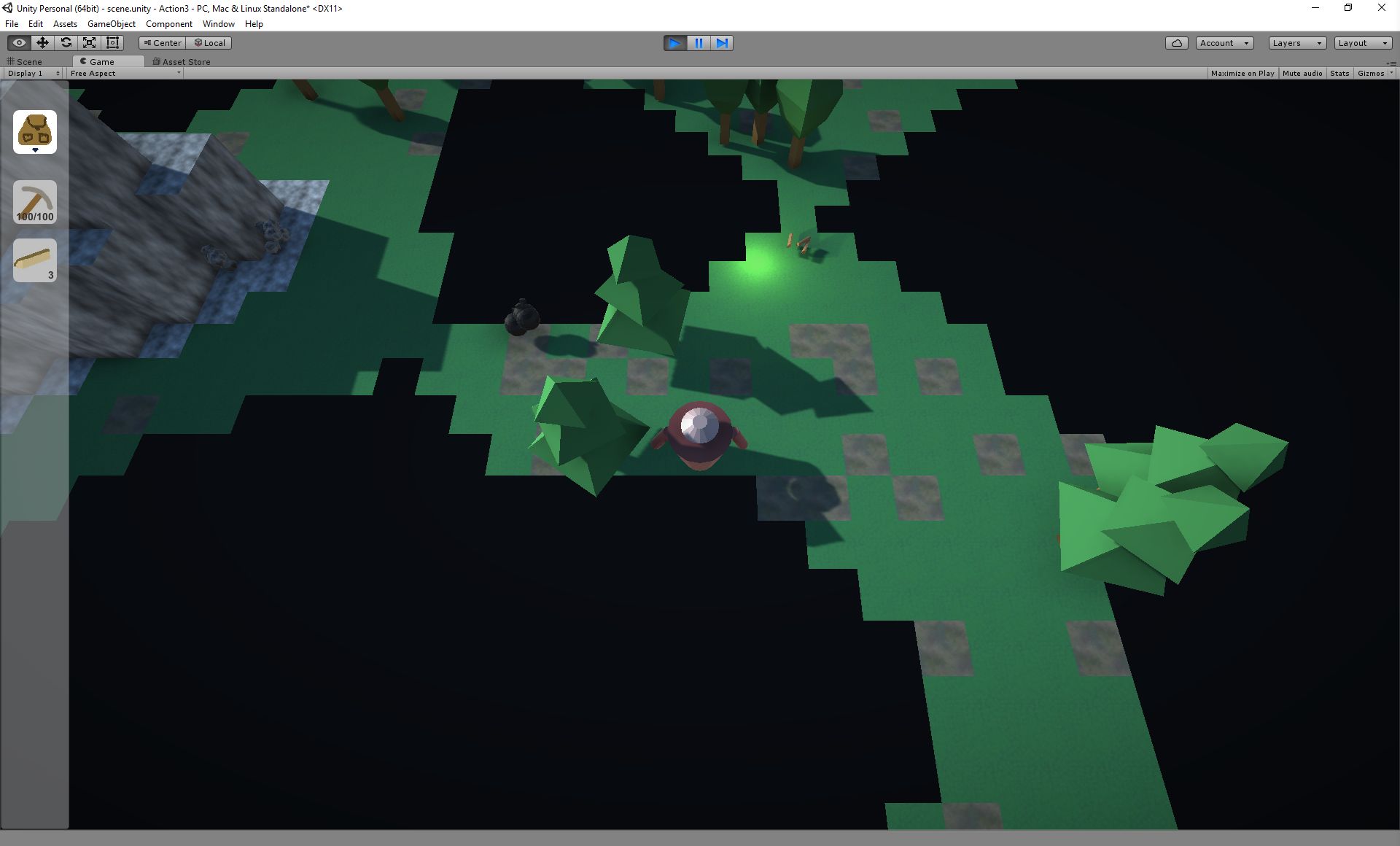Switch to the Scene tab
The width and height of the screenshot is (1400, 846).
[x=29, y=62]
